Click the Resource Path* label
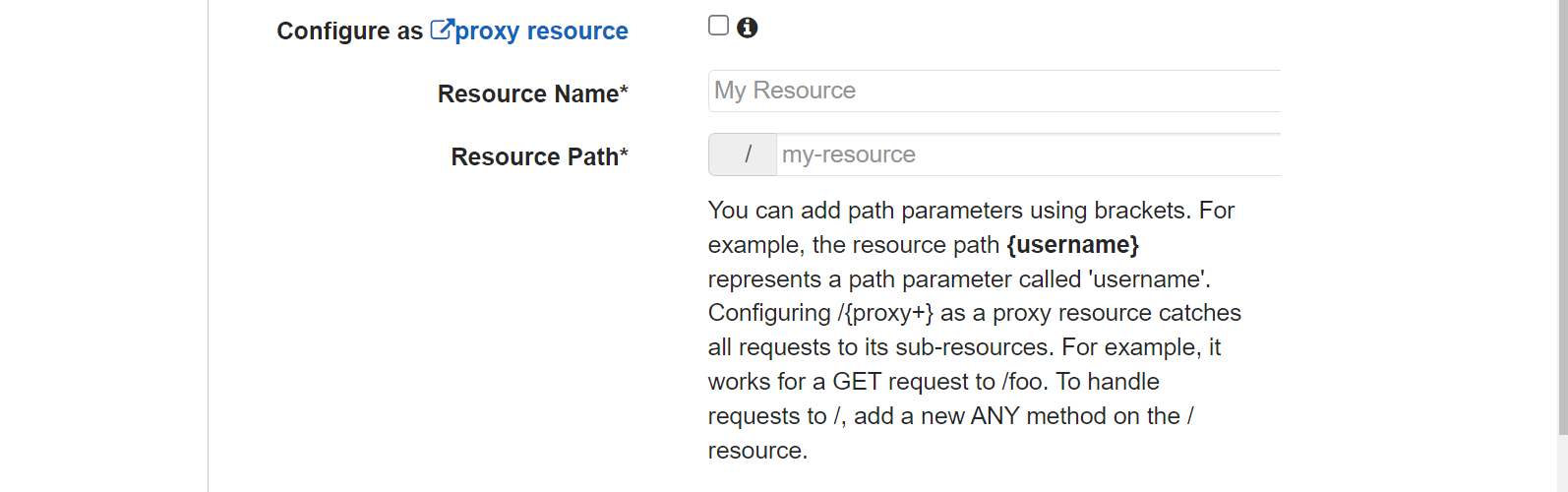 tap(539, 156)
